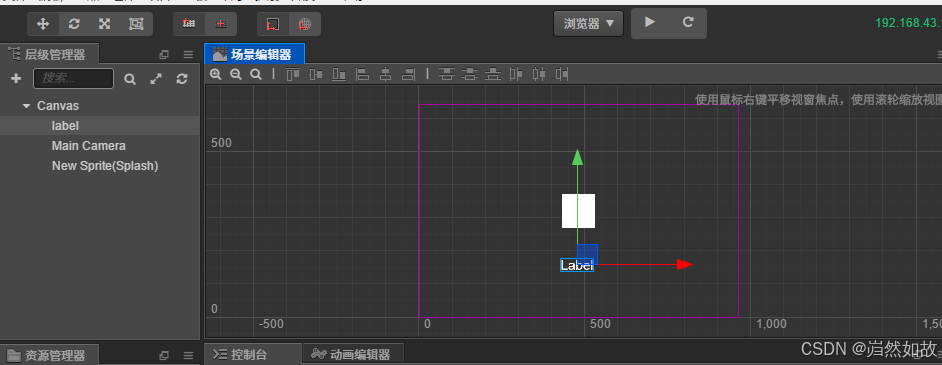Switch to the 资源管理器 tab

click(x=49, y=355)
